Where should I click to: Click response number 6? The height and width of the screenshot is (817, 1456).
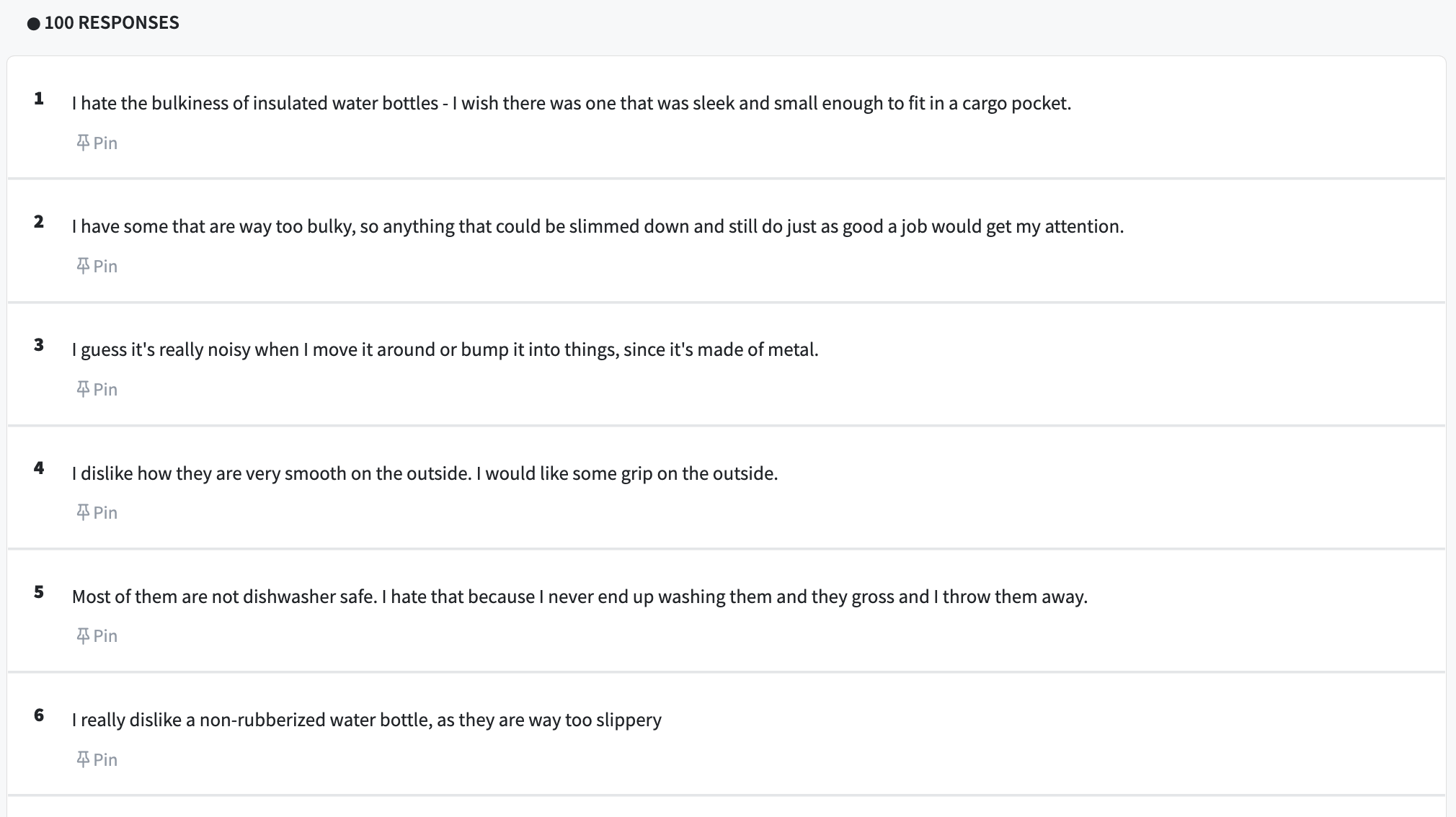click(x=39, y=715)
